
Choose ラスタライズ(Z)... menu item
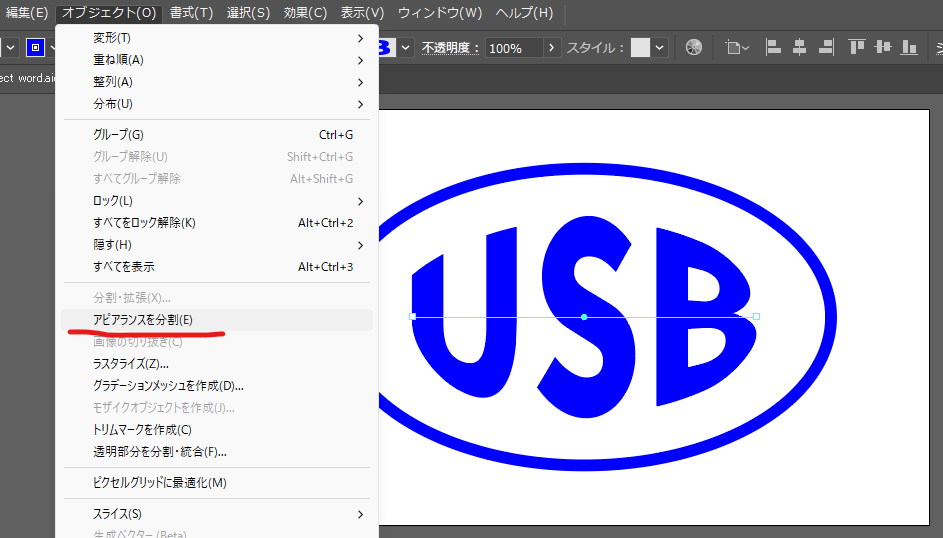click(x=217, y=364)
